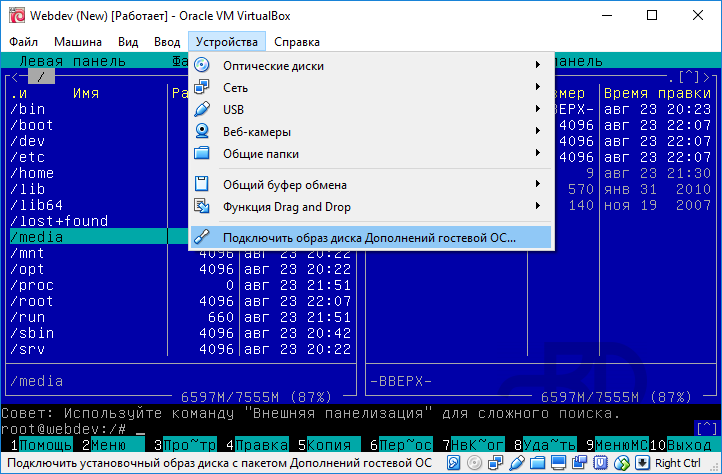The width and height of the screenshot is (722, 474).
Task: Click the shared folders status bar icon
Action: 538,463
